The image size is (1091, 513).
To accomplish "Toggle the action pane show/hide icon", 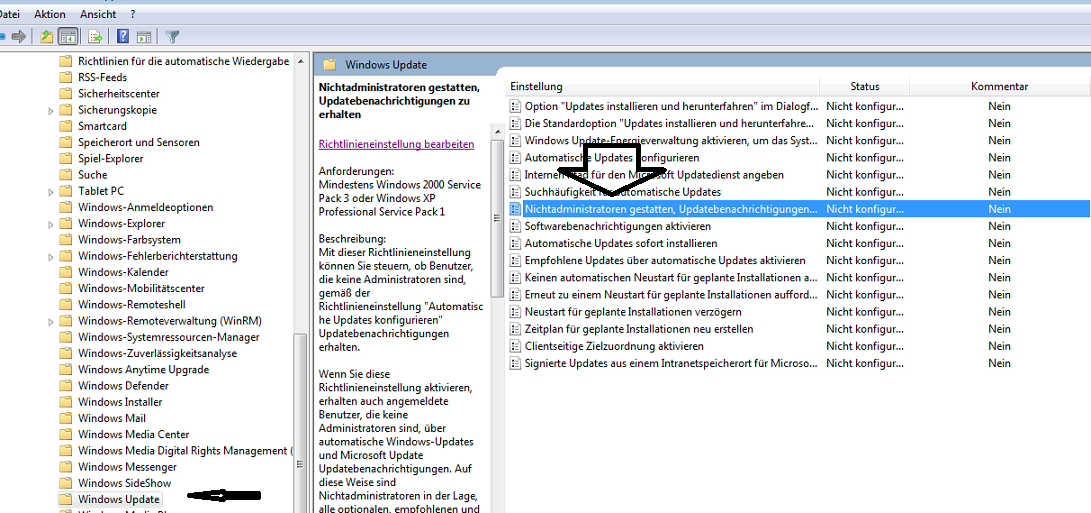I will [144, 36].
